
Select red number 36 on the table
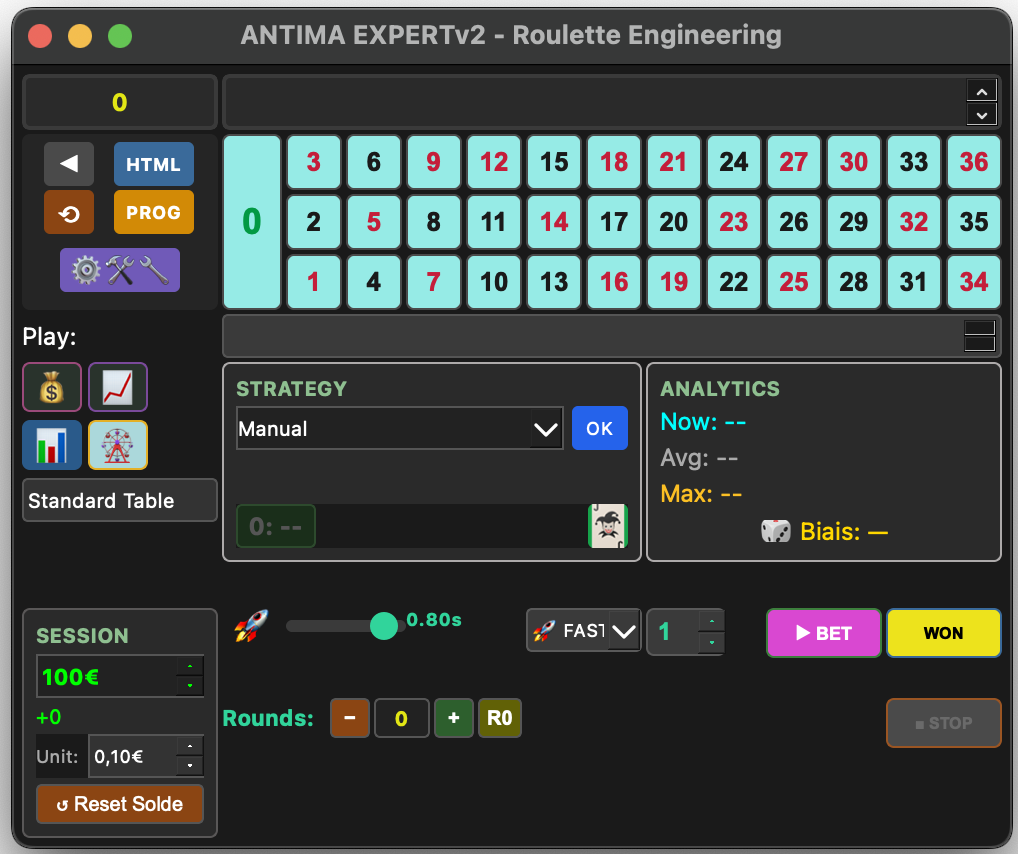[974, 162]
